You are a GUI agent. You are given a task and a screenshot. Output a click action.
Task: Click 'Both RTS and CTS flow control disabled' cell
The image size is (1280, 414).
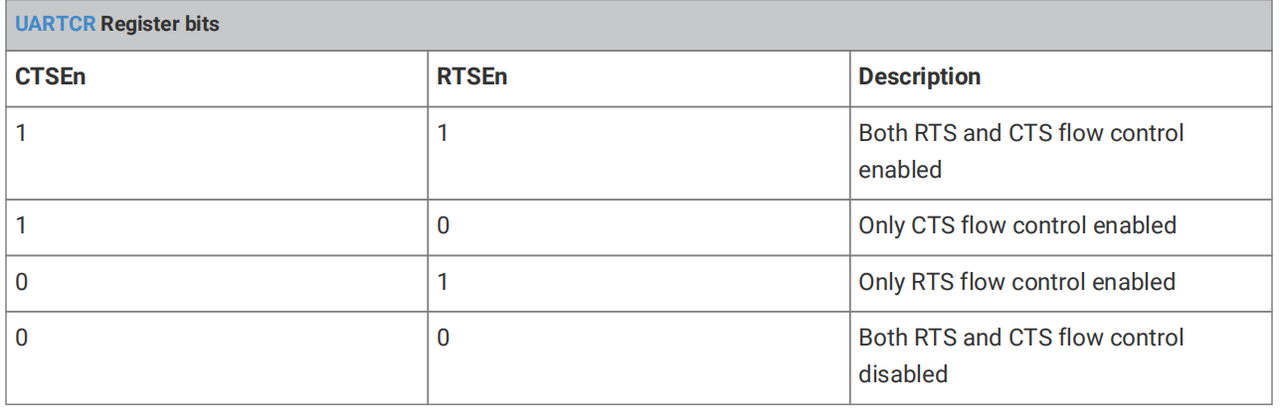point(1020,355)
